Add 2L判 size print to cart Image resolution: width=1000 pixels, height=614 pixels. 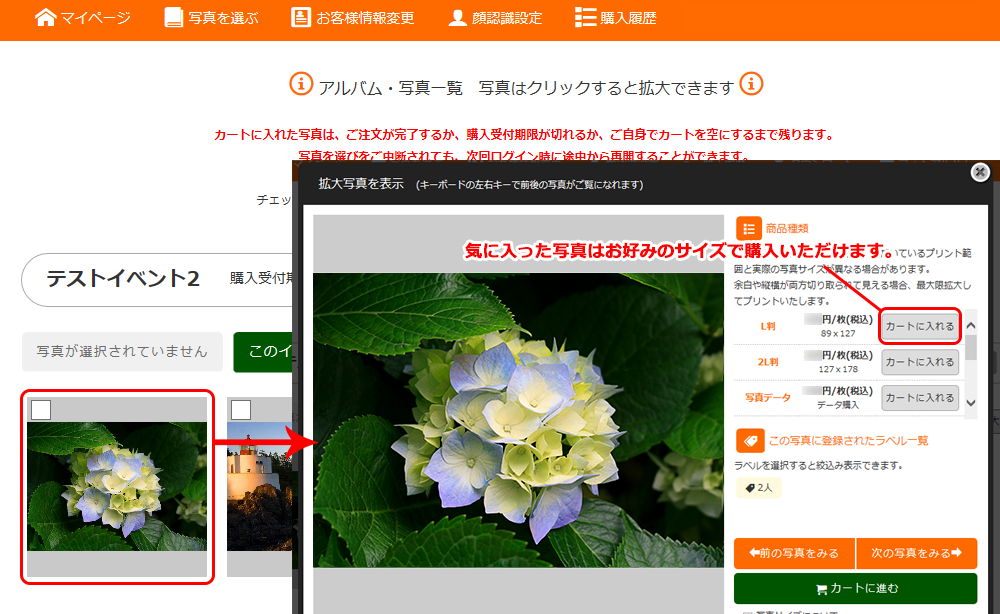point(919,362)
